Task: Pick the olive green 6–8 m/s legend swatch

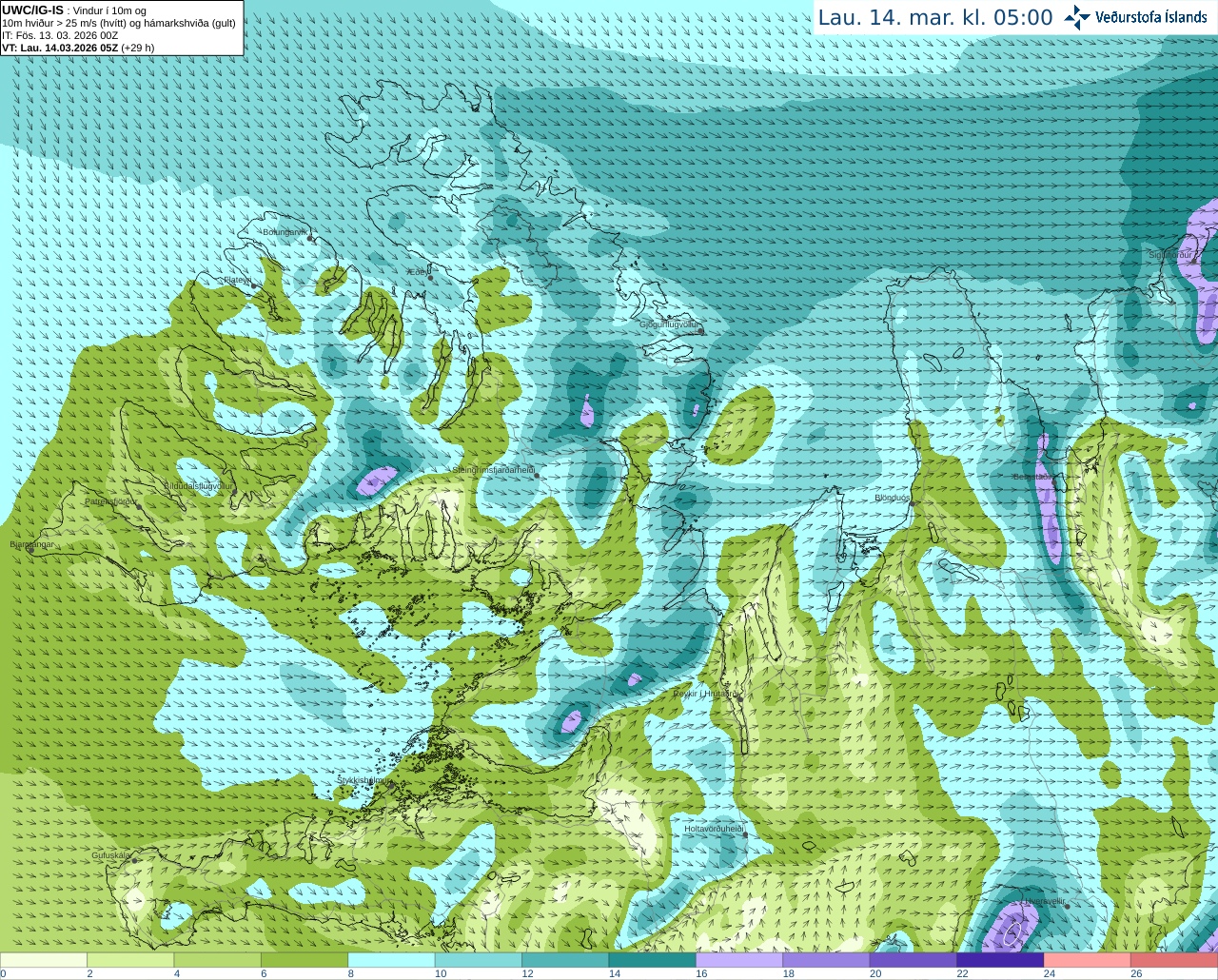Action: [304, 960]
